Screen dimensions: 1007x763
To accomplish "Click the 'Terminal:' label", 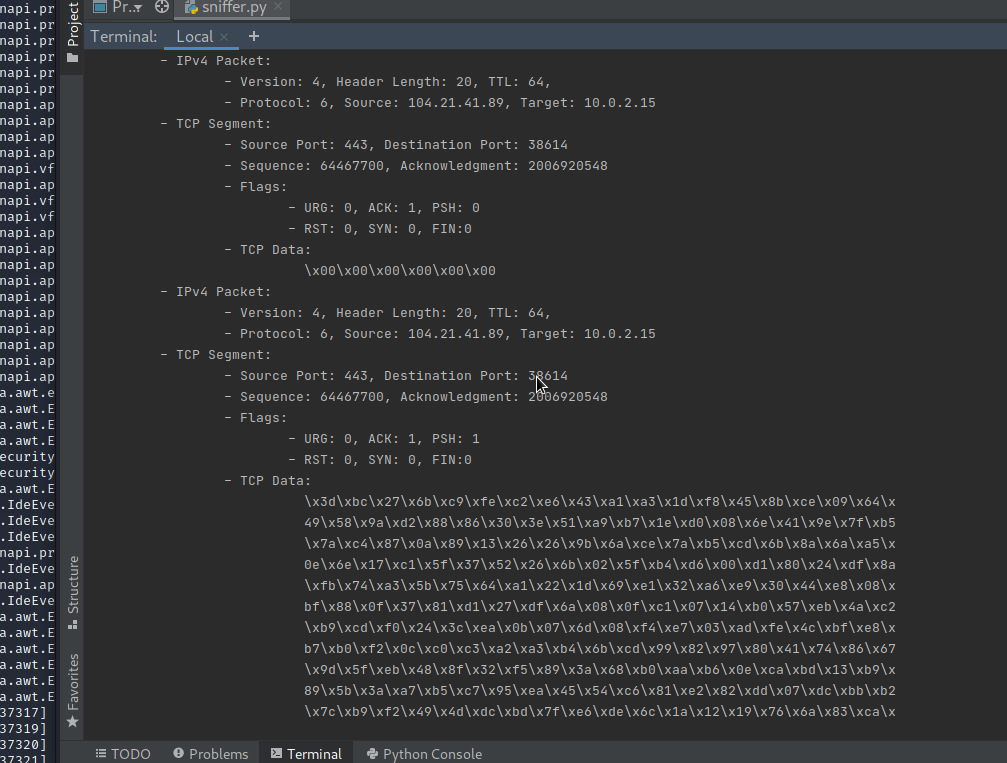I will pyautogui.click(x=124, y=37).
